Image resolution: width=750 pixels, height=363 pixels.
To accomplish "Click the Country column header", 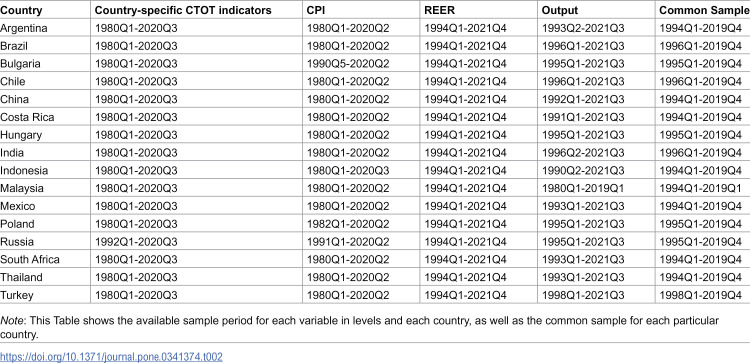I will [x=21, y=10].
